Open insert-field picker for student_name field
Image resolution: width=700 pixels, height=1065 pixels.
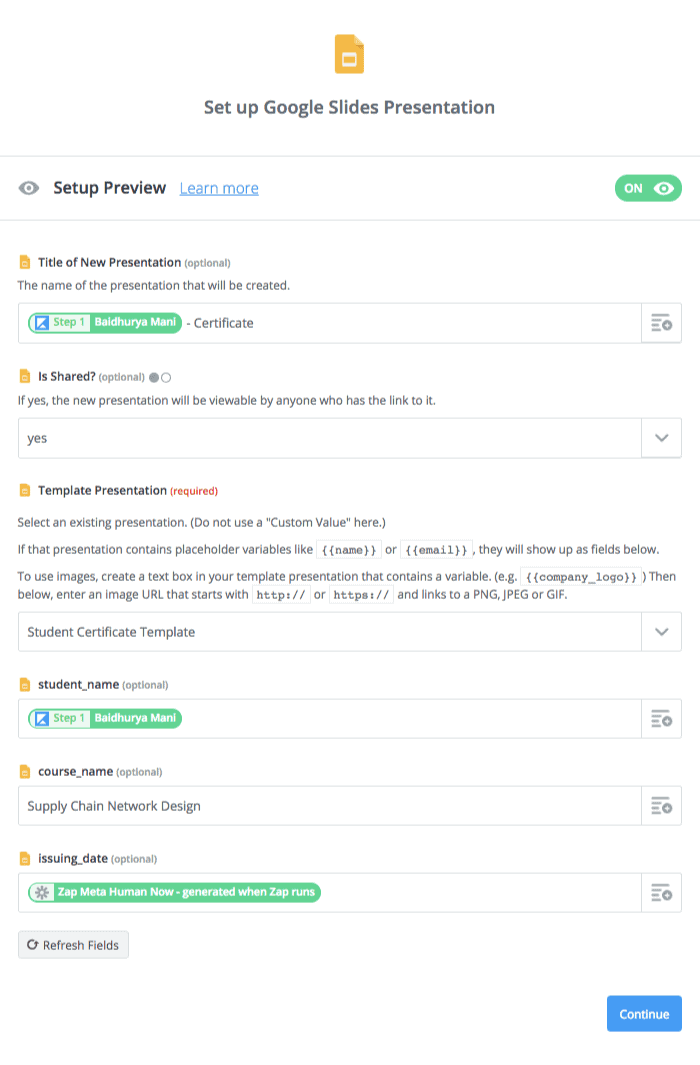coord(661,718)
